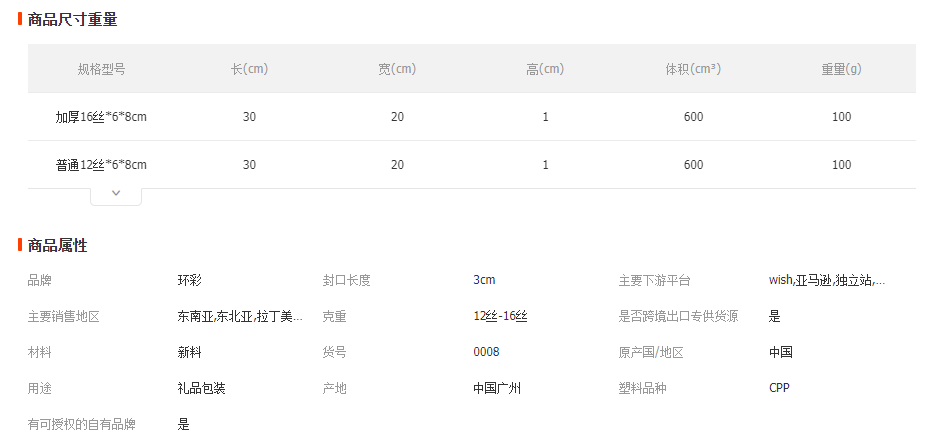This screenshot has width=938, height=438.
Task: Click the origin value 中国广州
Action: coord(497,388)
